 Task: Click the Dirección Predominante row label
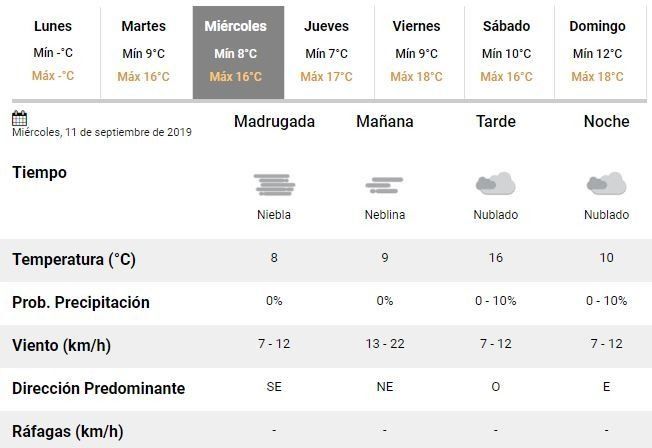pyautogui.click(x=98, y=388)
